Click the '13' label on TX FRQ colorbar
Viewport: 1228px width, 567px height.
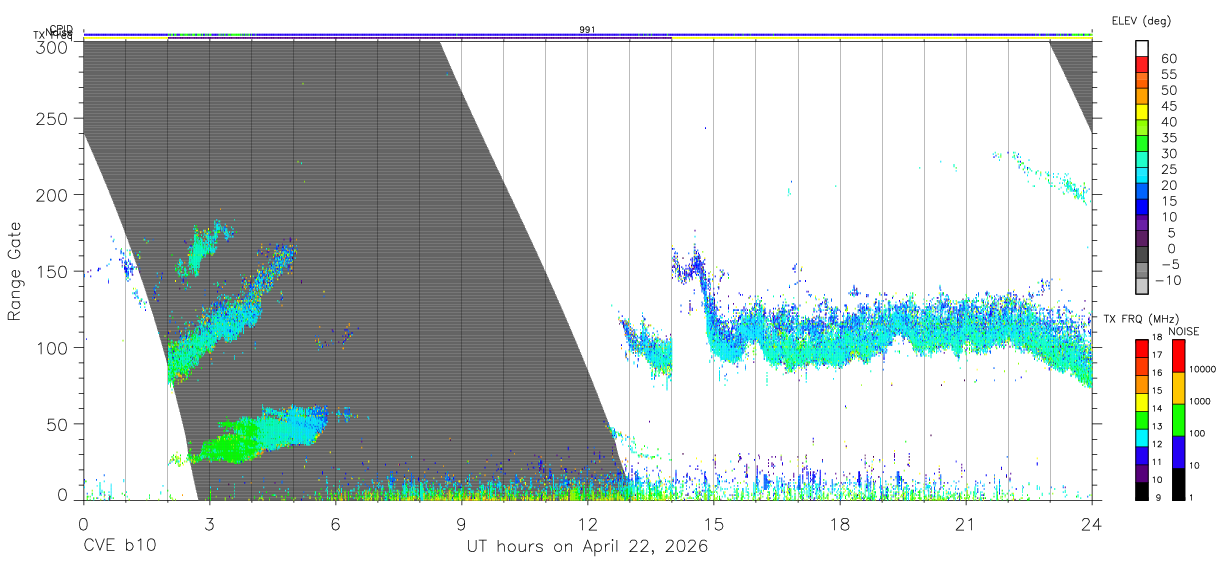(x=1157, y=427)
